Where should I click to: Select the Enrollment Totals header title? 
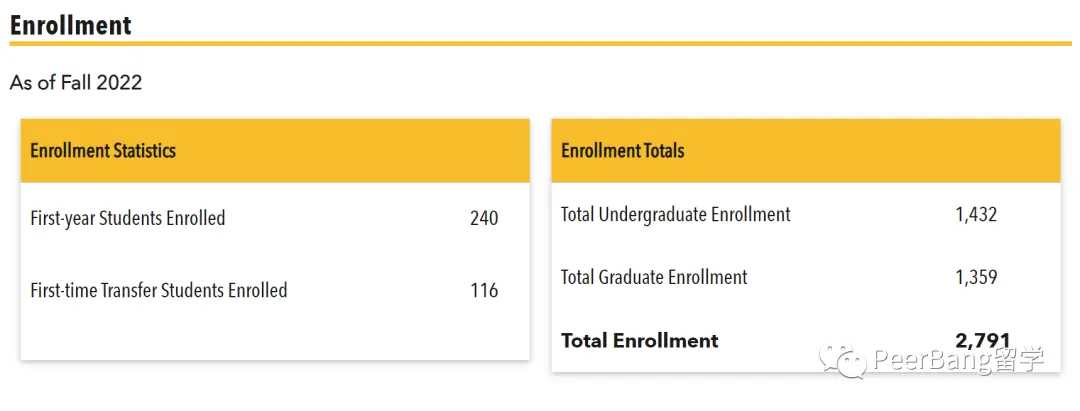tap(623, 151)
